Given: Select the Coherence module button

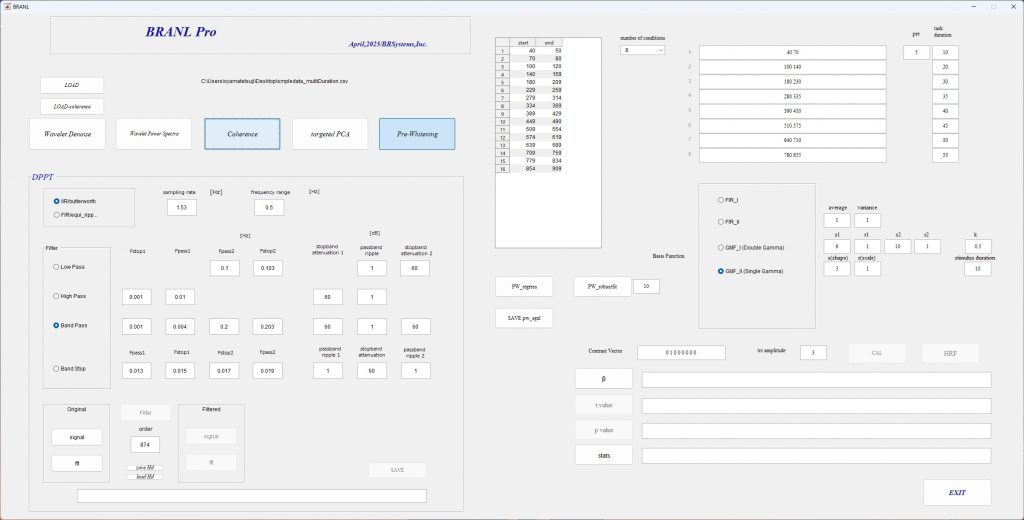Looking at the screenshot, I should [x=242, y=134].
